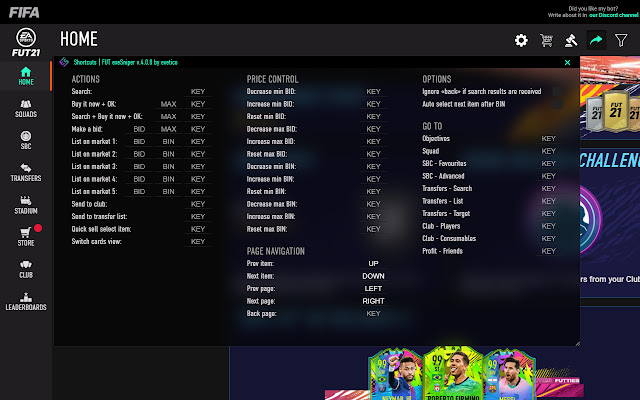Set KEY field for Go to Squad
This screenshot has height=400, width=640.
[549, 151]
